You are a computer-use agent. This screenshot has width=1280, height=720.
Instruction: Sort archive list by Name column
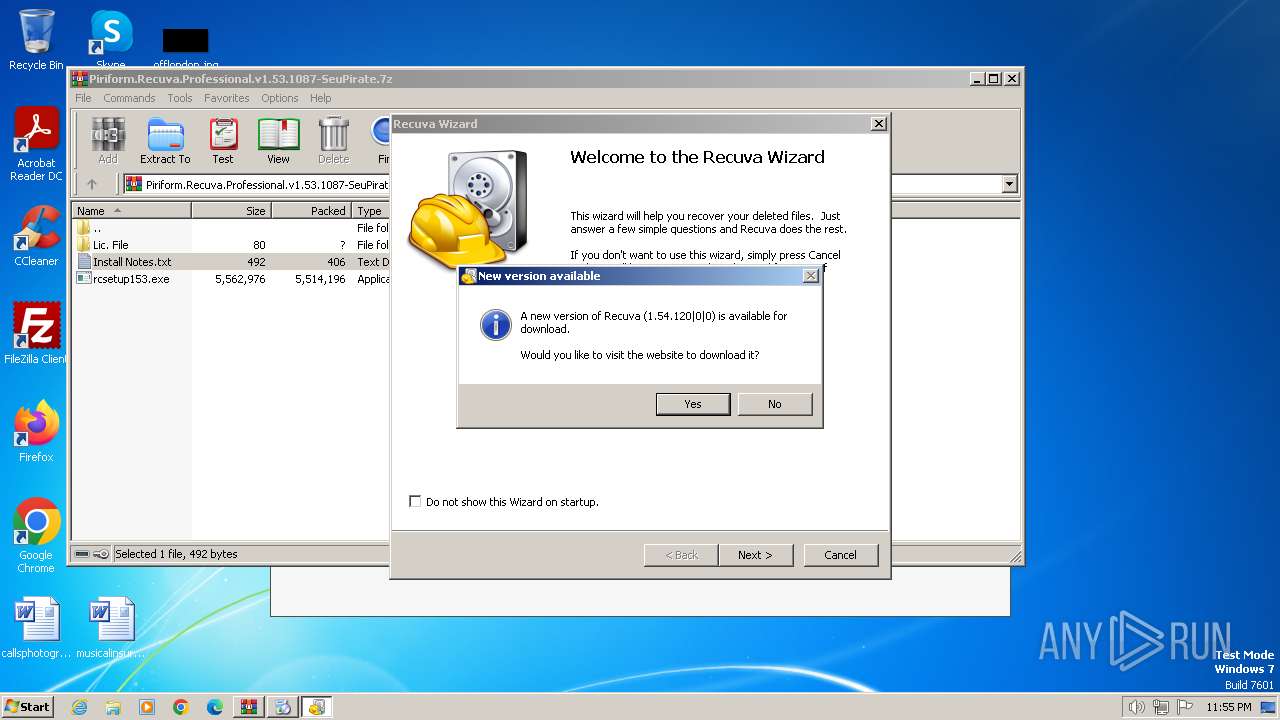(x=131, y=211)
